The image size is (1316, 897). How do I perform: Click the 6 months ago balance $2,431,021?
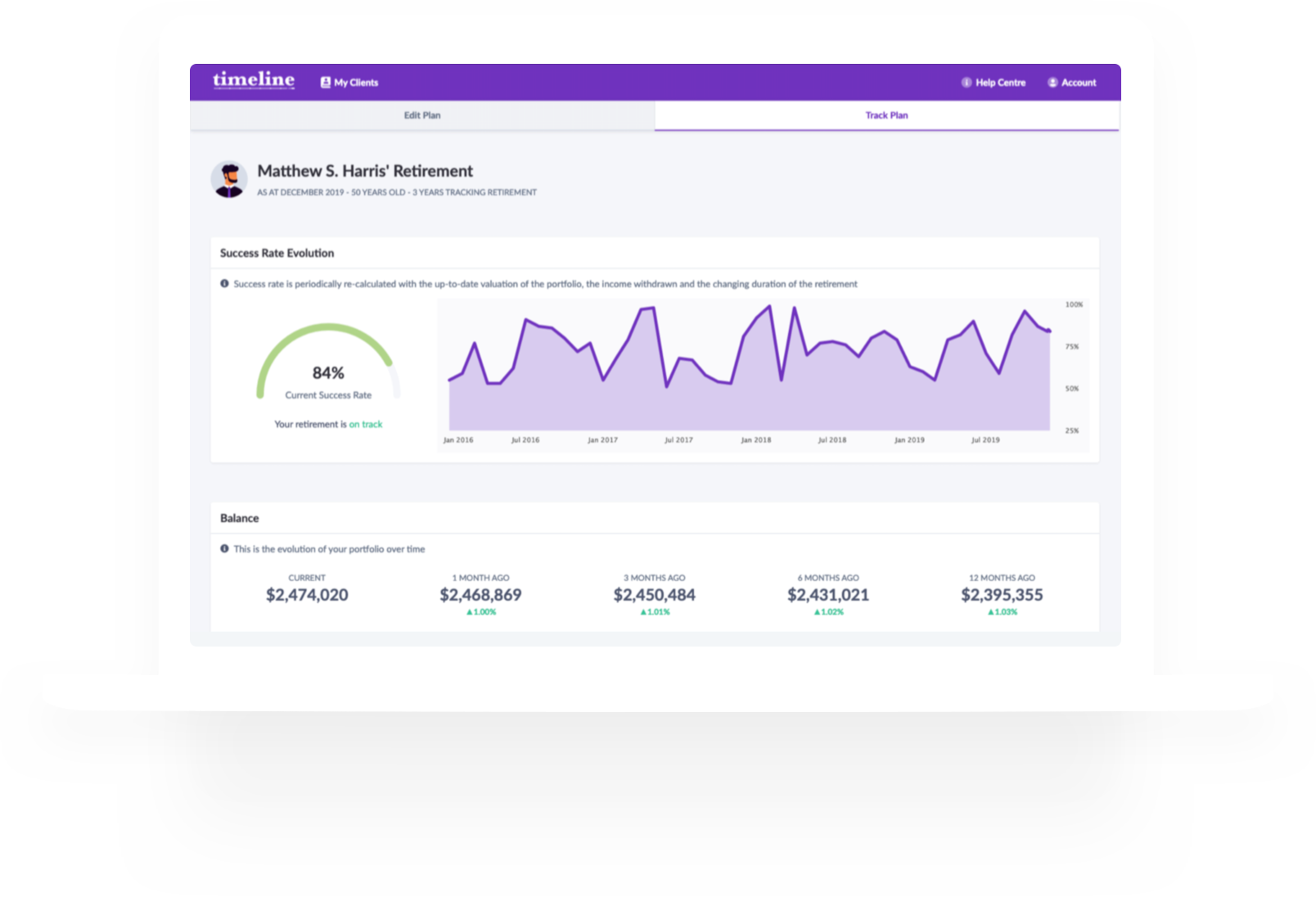click(x=828, y=595)
